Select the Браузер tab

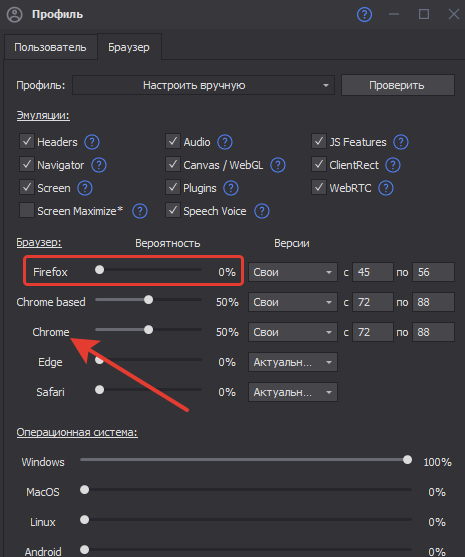[x=129, y=47]
